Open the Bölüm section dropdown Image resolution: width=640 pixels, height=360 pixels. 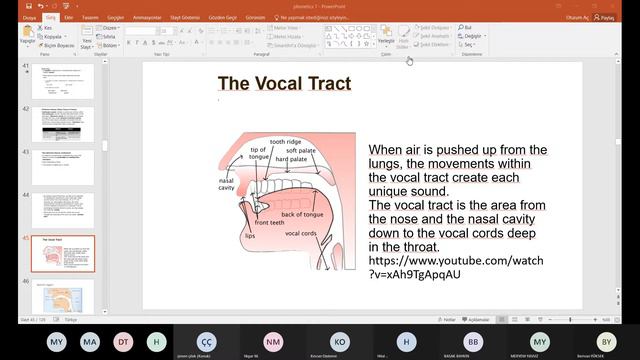coord(108,45)
